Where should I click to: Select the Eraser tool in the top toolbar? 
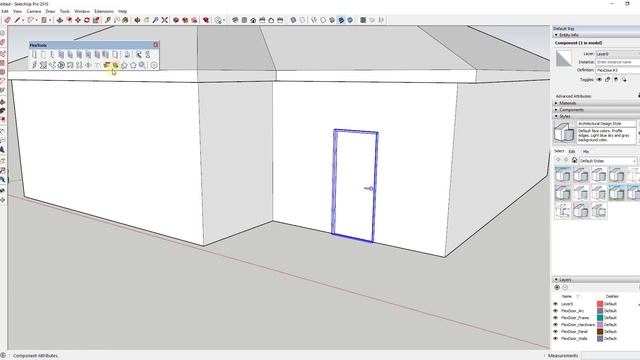pyautogui.click(x=7, y=20)
